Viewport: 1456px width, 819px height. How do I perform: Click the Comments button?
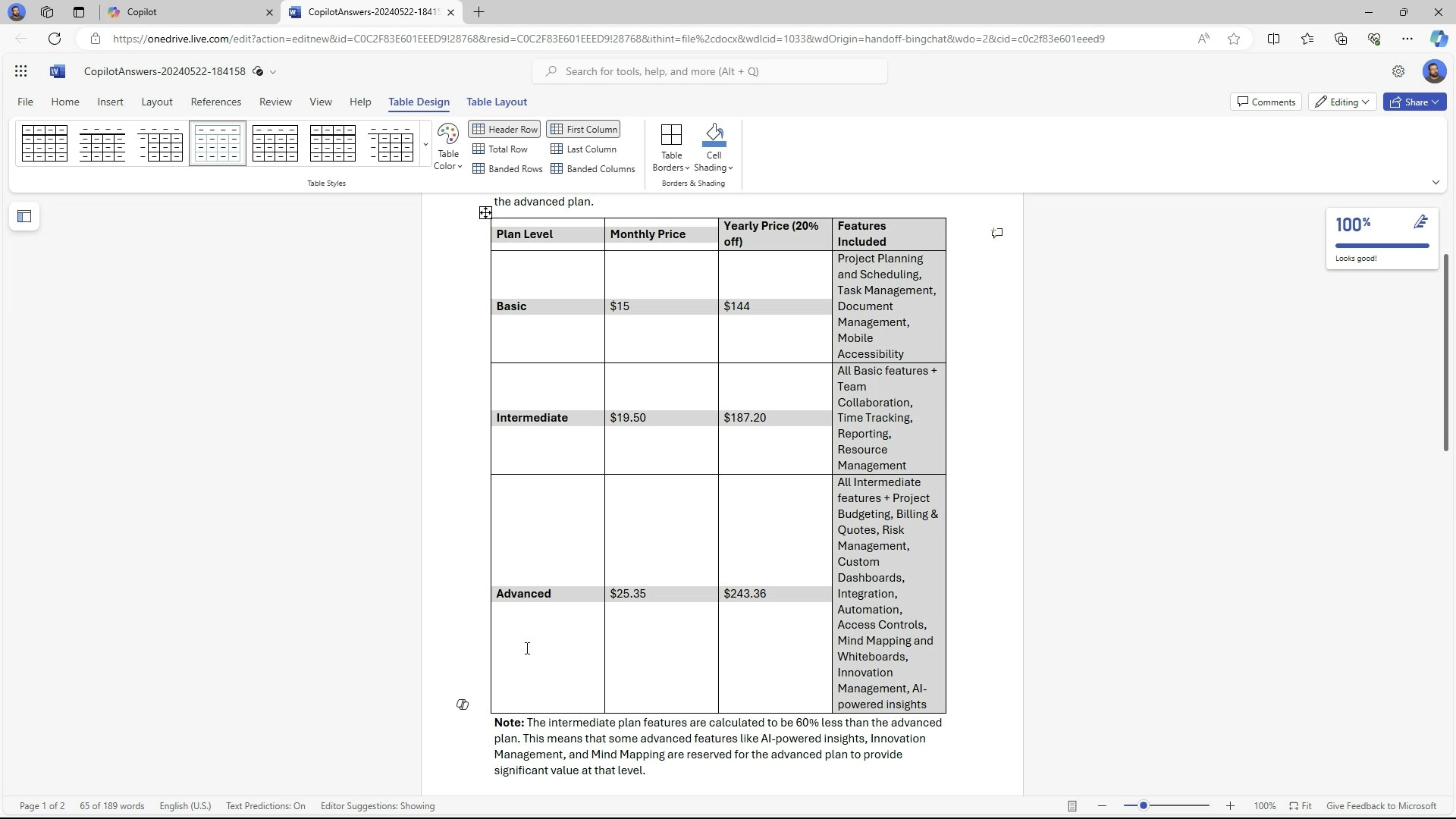click(x=1266, y=102)
